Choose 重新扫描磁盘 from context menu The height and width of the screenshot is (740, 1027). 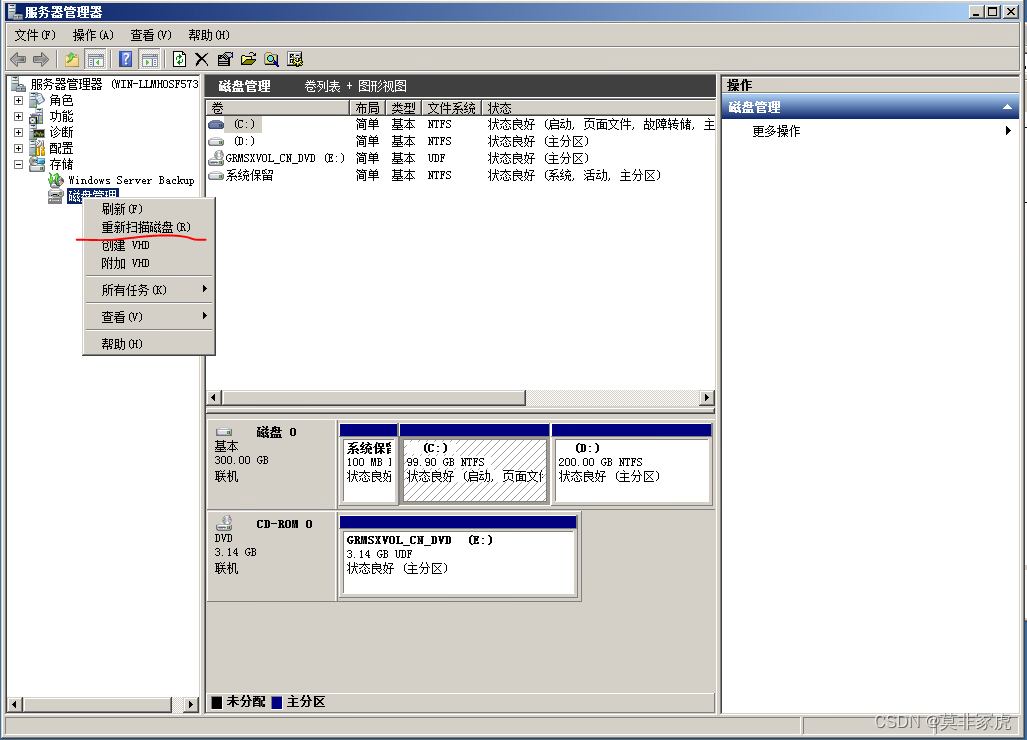pos(146,227)
